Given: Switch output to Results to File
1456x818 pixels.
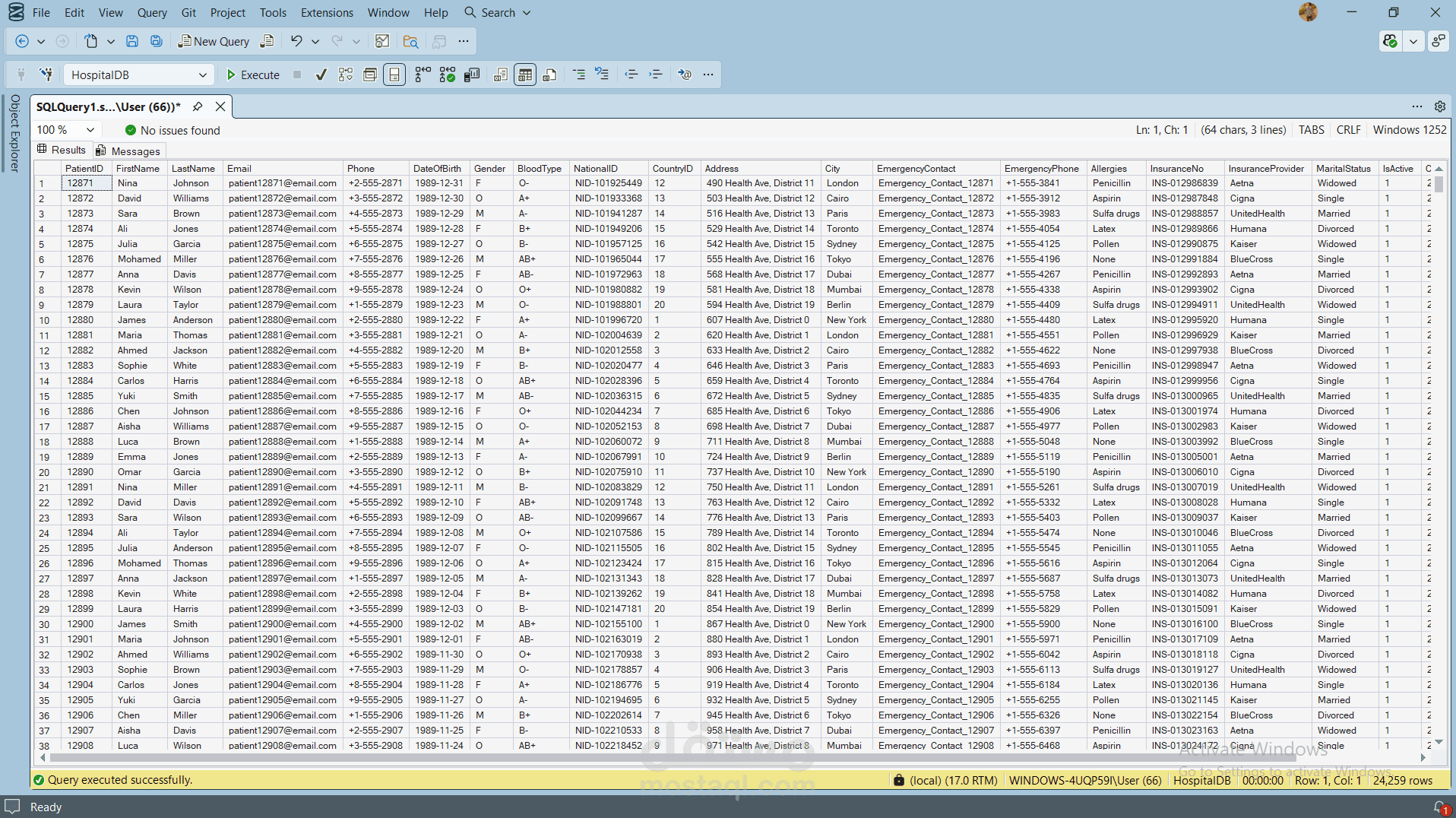Looking at the screenshot, I should [549, 75].
